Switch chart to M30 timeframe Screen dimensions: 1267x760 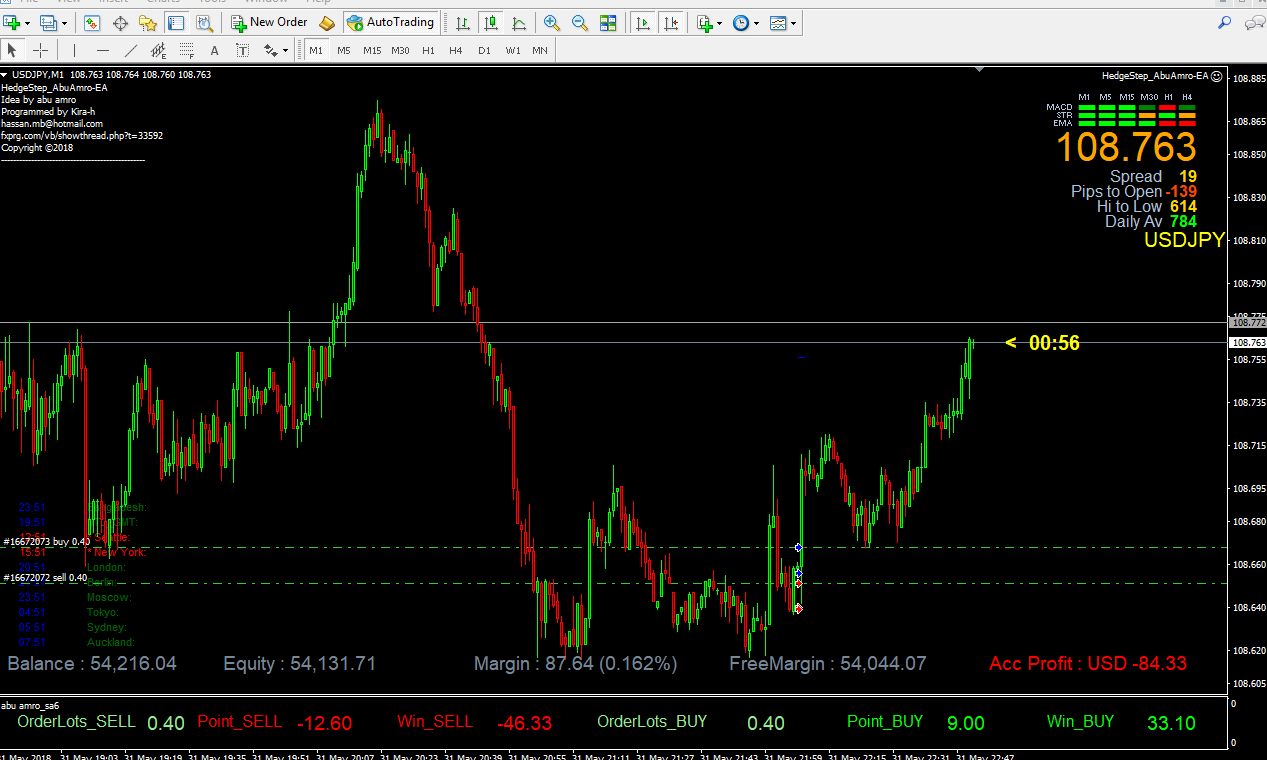[400, 50]
